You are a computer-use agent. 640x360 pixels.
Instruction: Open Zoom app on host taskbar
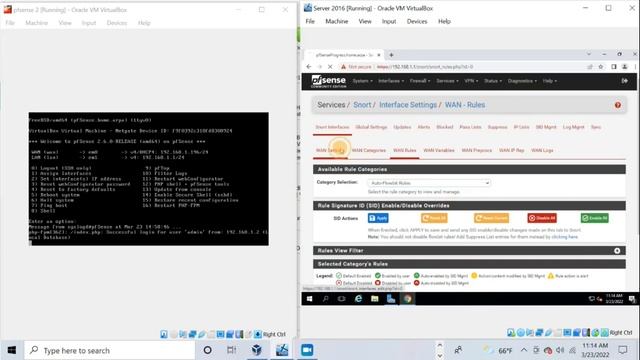[307, 350]
